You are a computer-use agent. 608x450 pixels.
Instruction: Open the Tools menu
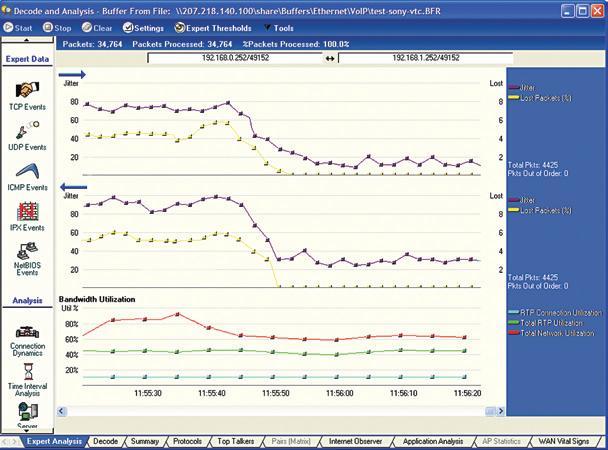coord(278,28)
